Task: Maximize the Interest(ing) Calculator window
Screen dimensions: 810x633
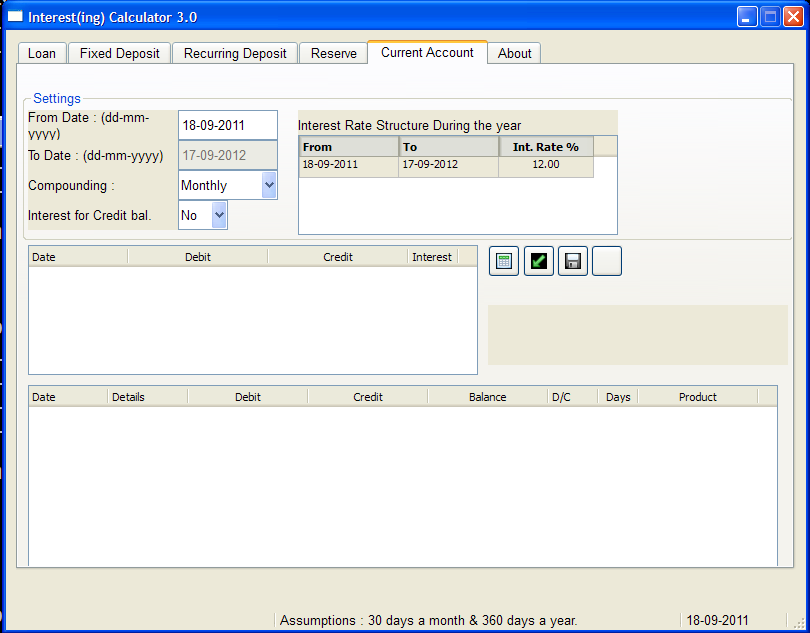Action: pos(771,17)
